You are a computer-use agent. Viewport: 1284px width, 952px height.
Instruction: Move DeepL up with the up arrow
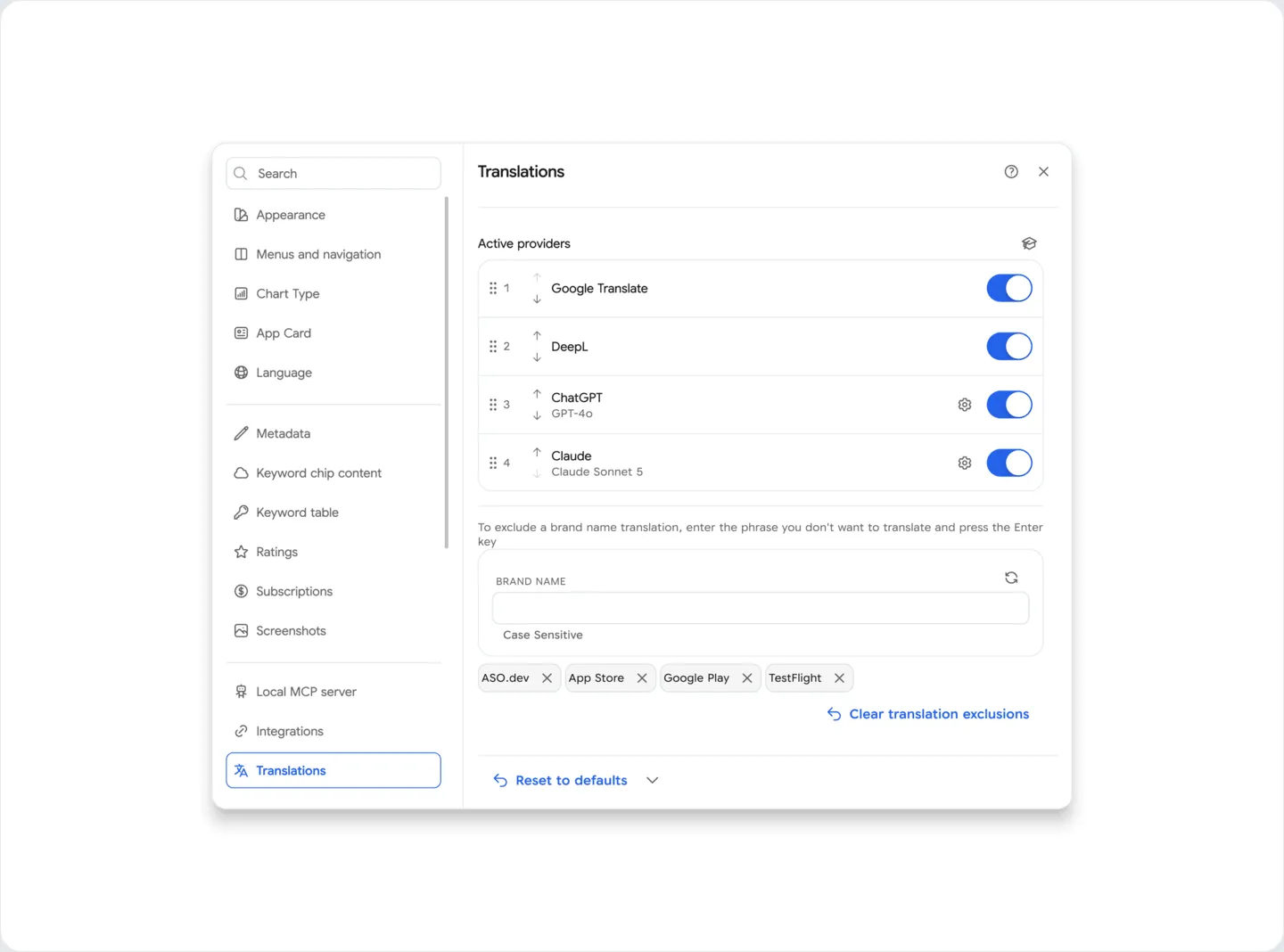pyautogui.click(x=537, y=335)
